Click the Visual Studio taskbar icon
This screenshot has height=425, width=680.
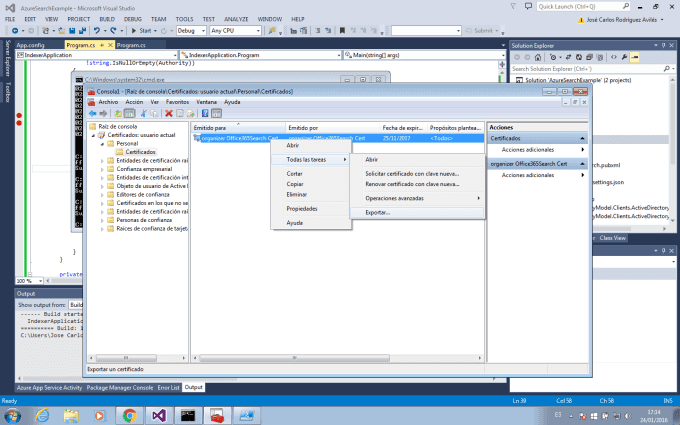159,416
